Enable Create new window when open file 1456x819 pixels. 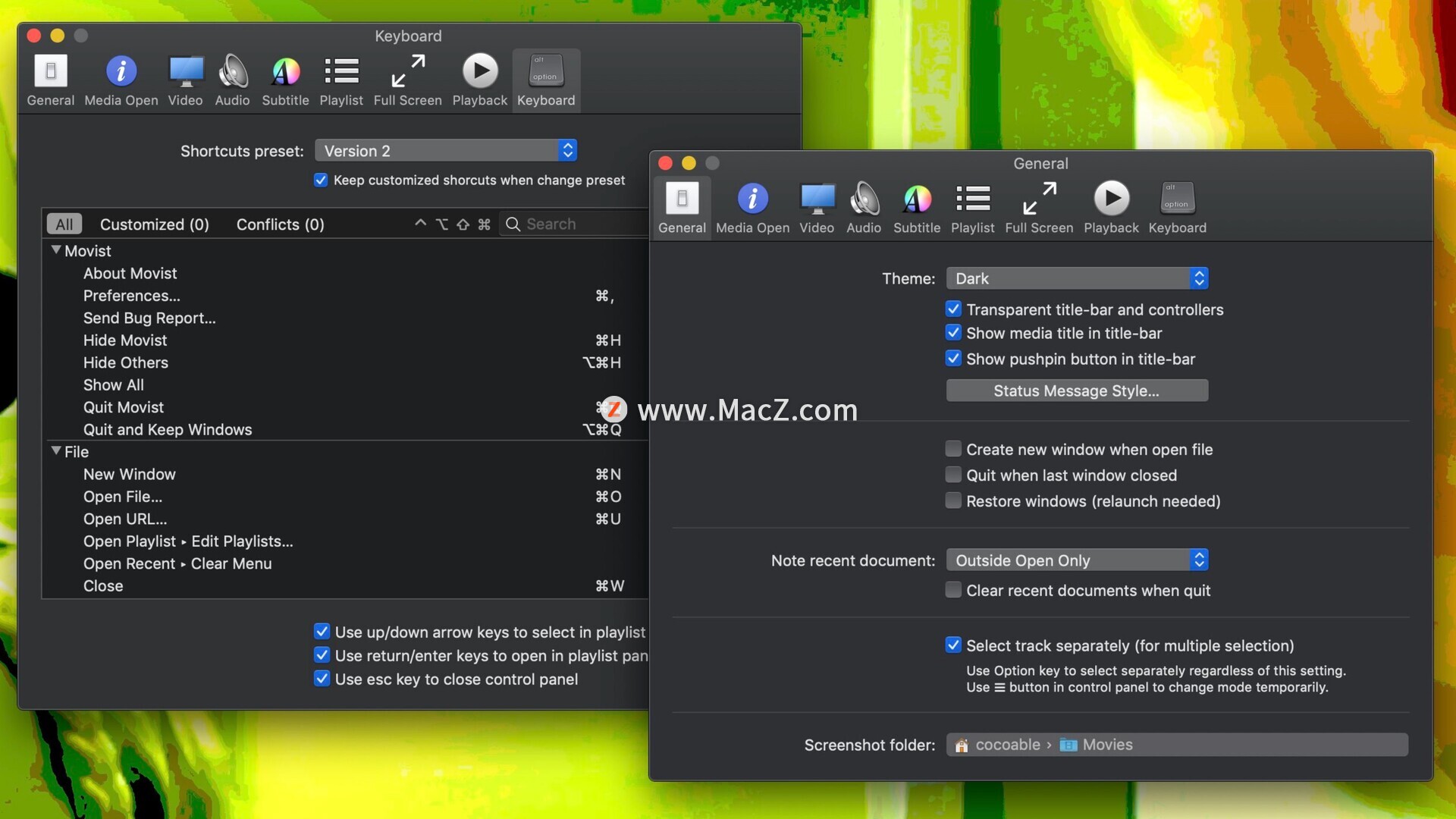click(x=953, y=449)
